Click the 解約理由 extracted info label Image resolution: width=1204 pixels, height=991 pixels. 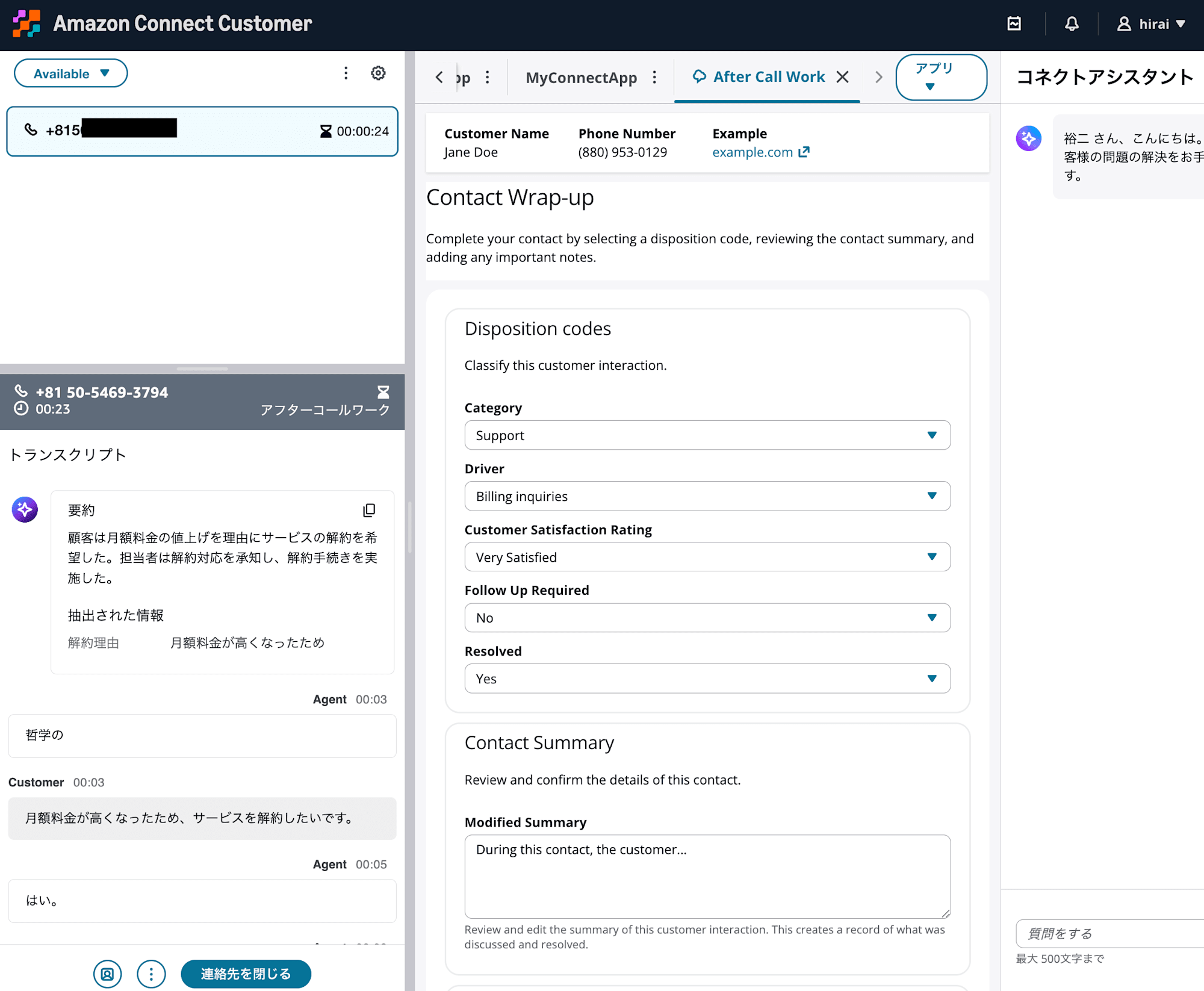[93, 643]
